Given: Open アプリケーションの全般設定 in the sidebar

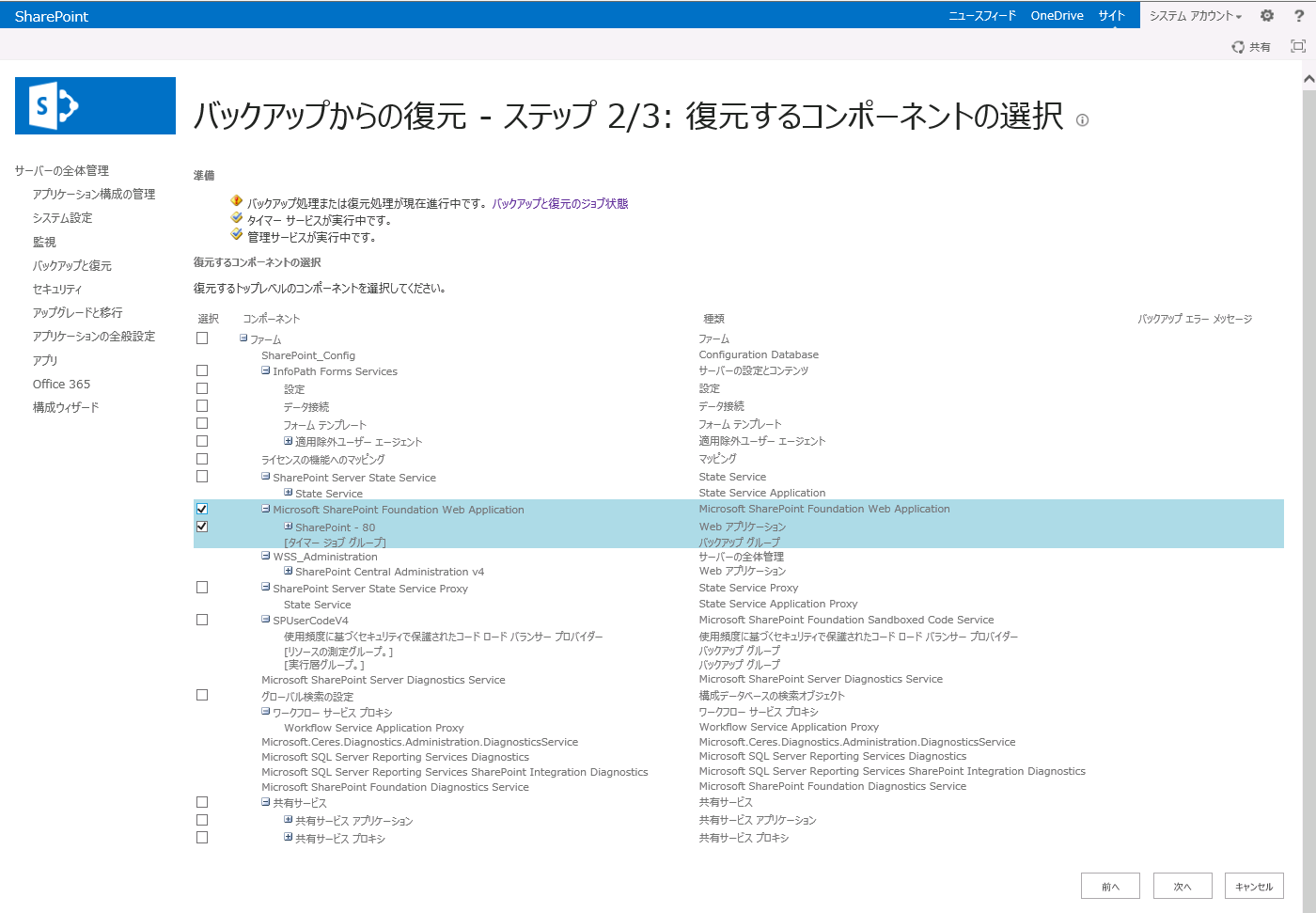Looking at the screenshot, I should click(x=94, y=337).
